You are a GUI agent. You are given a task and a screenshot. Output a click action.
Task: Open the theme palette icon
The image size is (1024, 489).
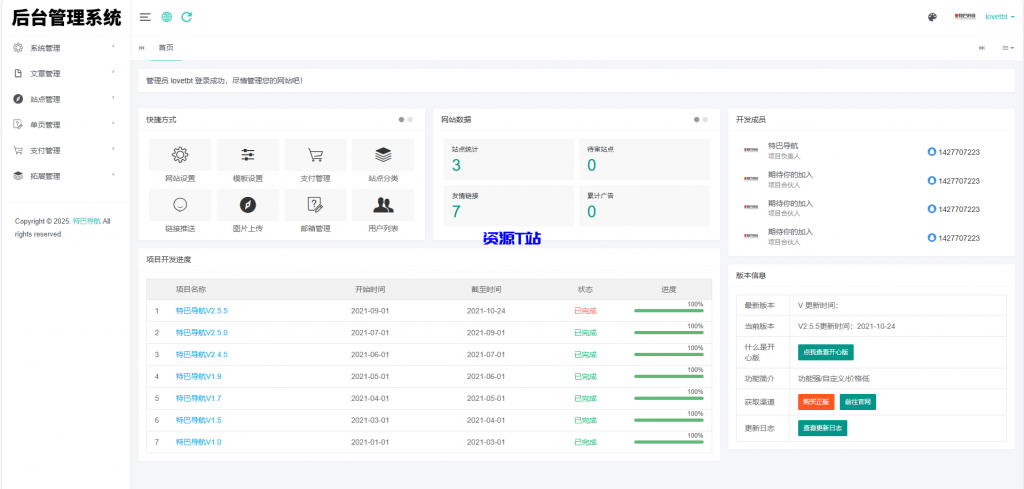[933, 17]
